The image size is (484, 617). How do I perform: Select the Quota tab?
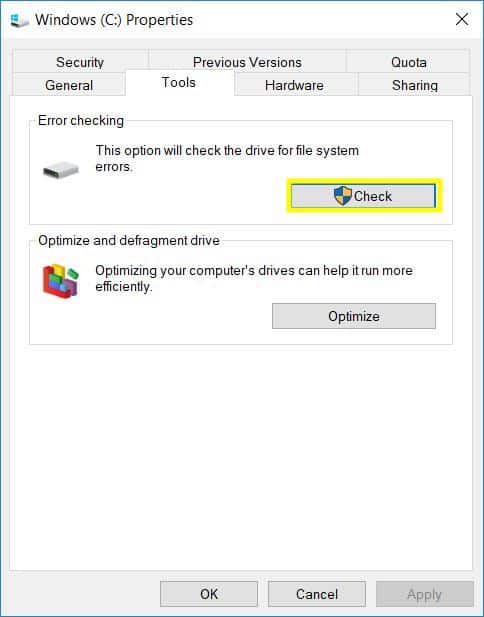click(408, 62)
